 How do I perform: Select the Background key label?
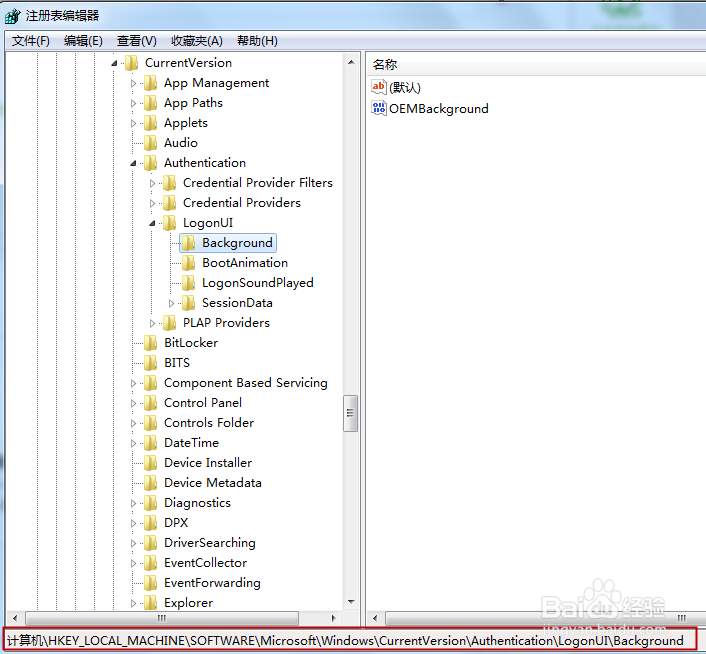point(237,243)
